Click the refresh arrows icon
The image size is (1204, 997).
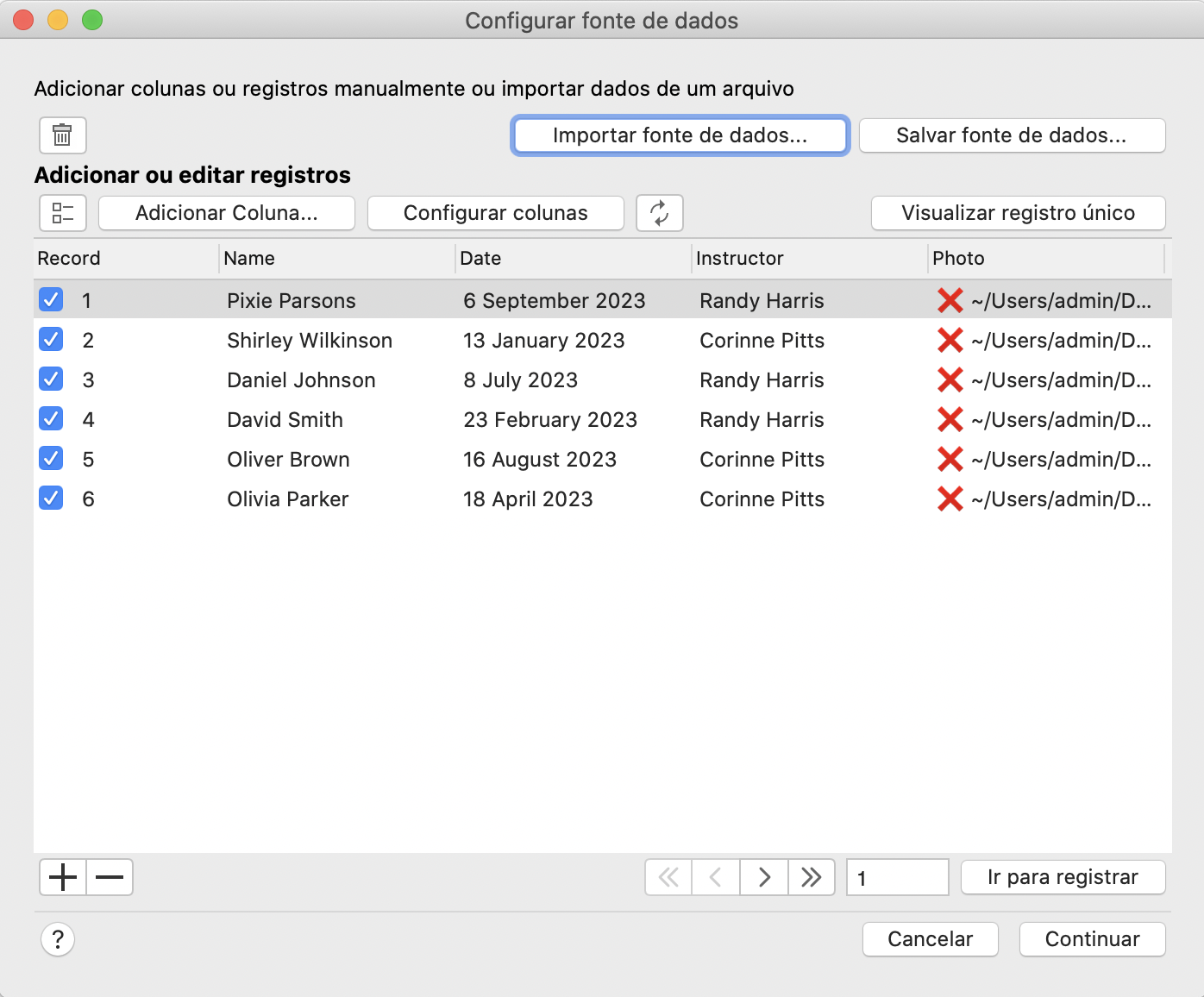659,213
